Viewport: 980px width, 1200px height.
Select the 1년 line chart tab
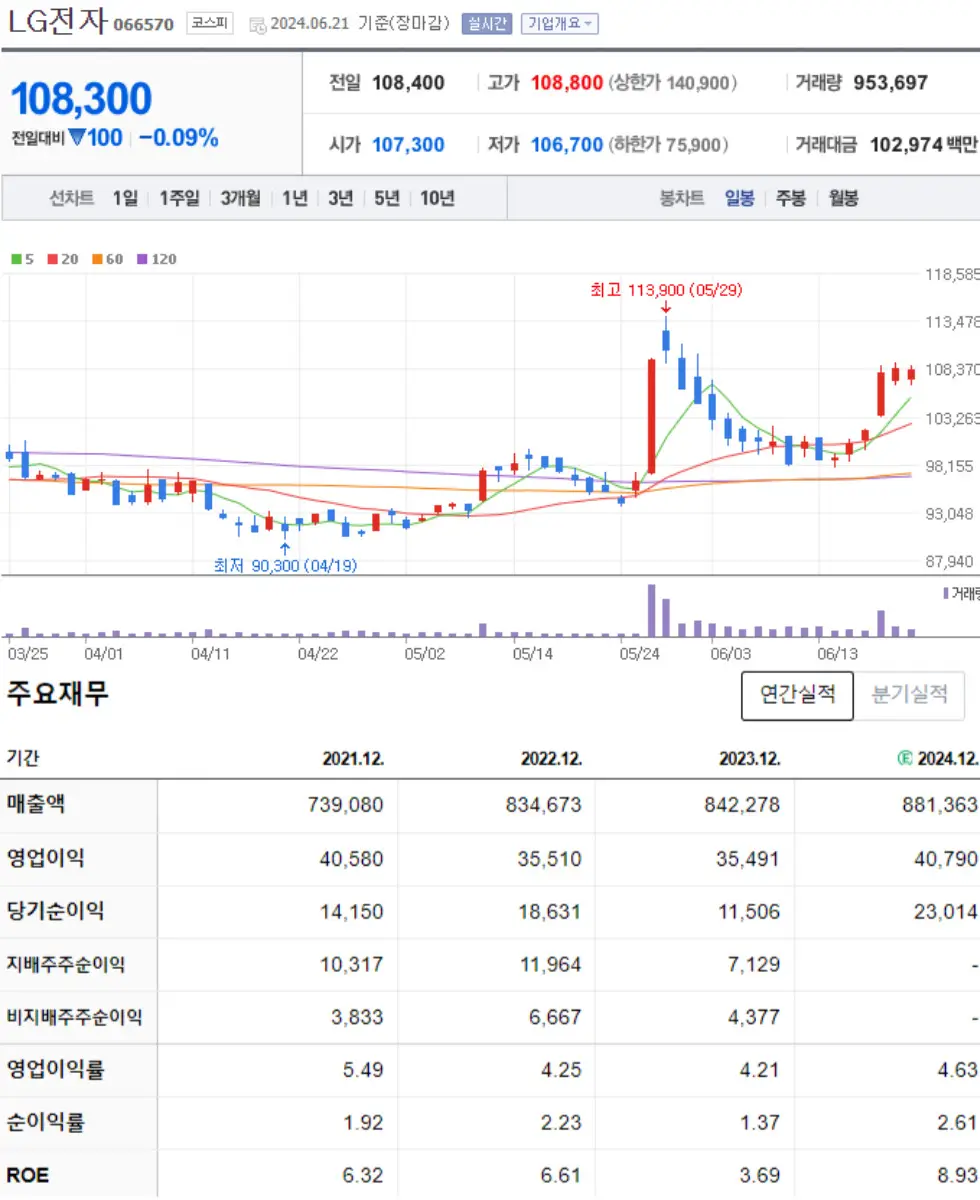[x=294, y=198]
